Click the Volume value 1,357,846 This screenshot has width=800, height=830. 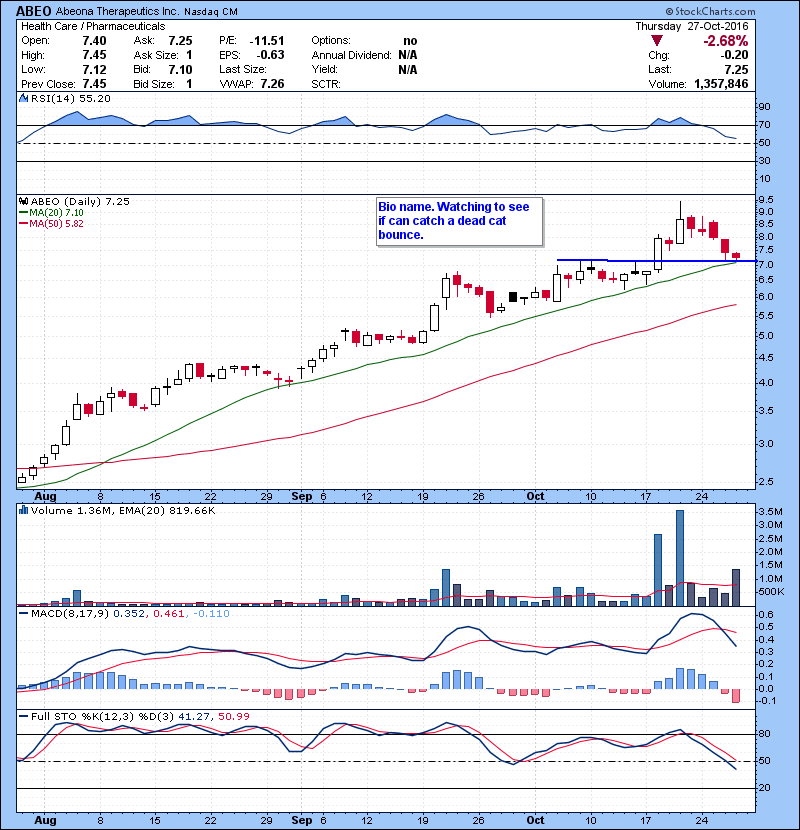[721, 84]
